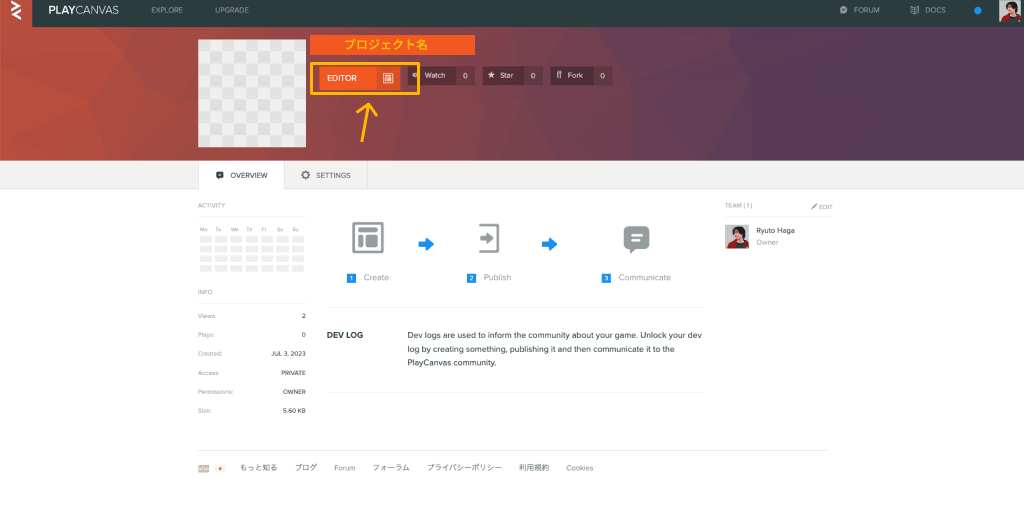Viewport: 1024px width, 512px height.
Task: Open UPGRADE in top navigation
Action: click(x=232, y=10)
